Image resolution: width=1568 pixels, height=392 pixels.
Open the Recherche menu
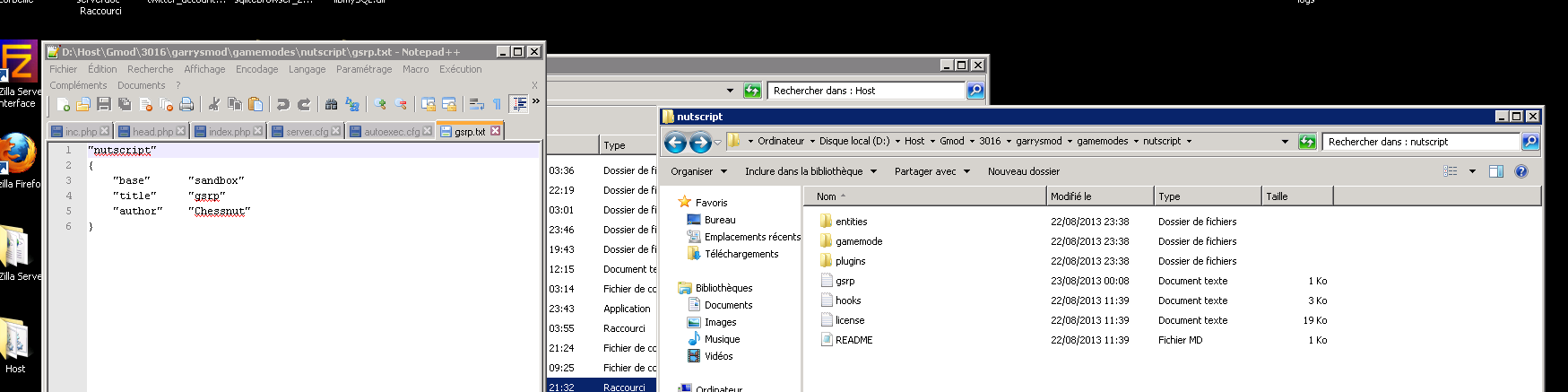151,69
